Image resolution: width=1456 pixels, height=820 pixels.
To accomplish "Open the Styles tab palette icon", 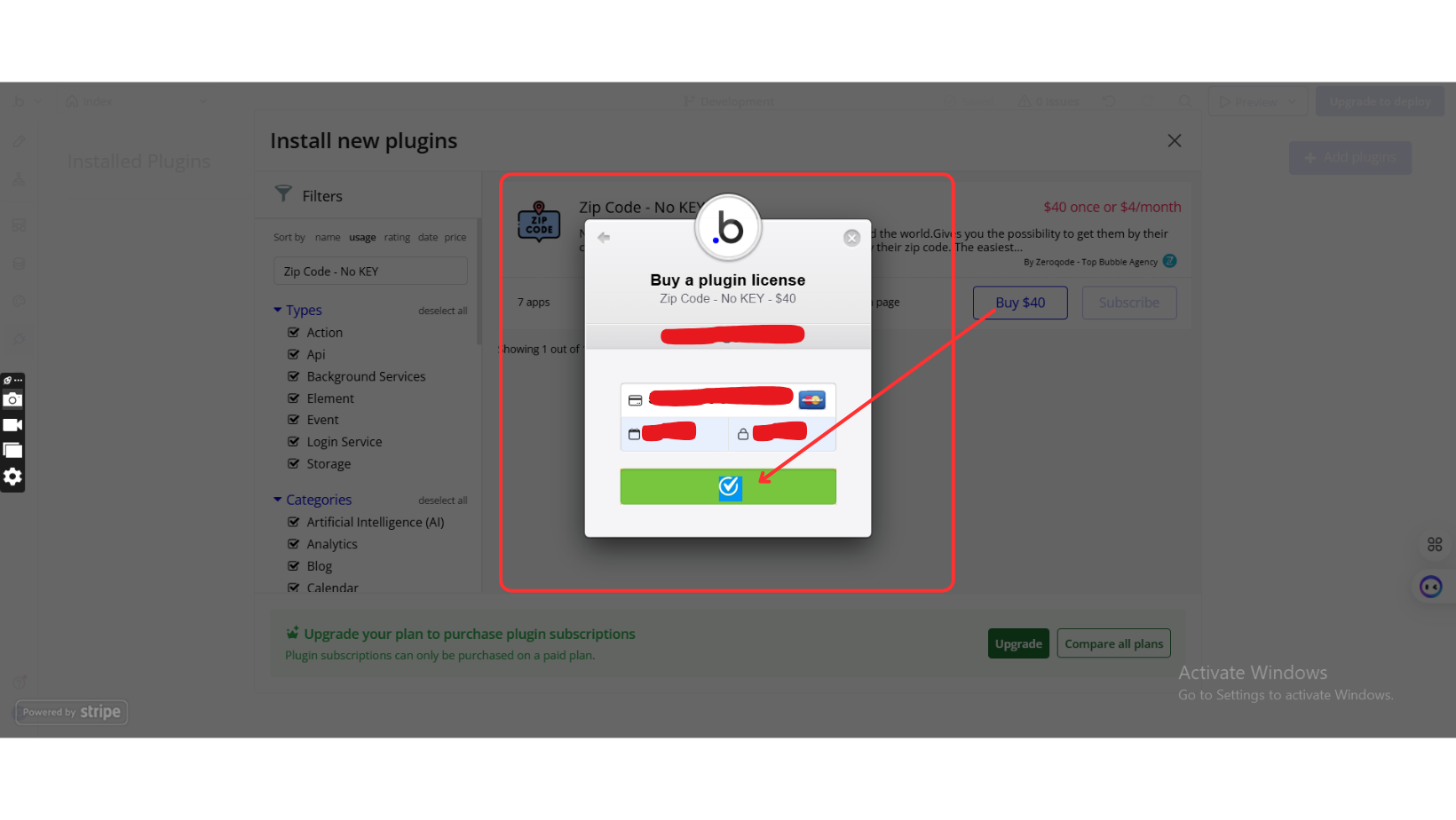I will [19, 302].
